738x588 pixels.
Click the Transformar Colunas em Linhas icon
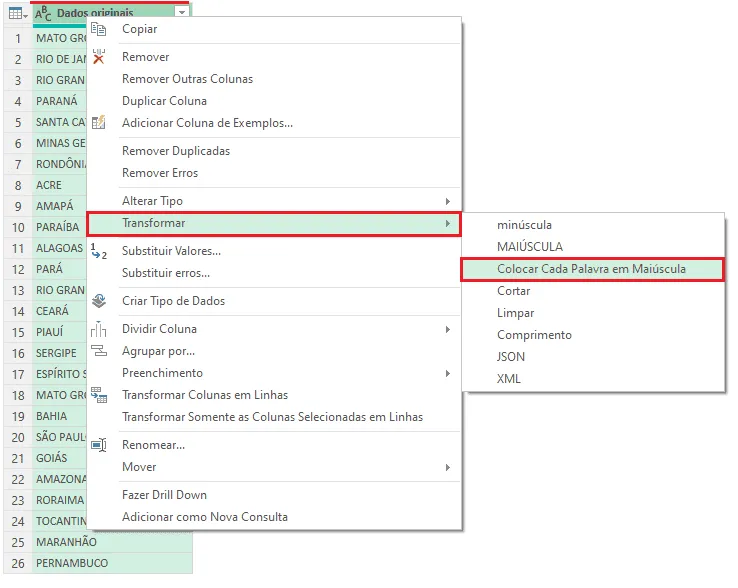(x=99, y=395)
